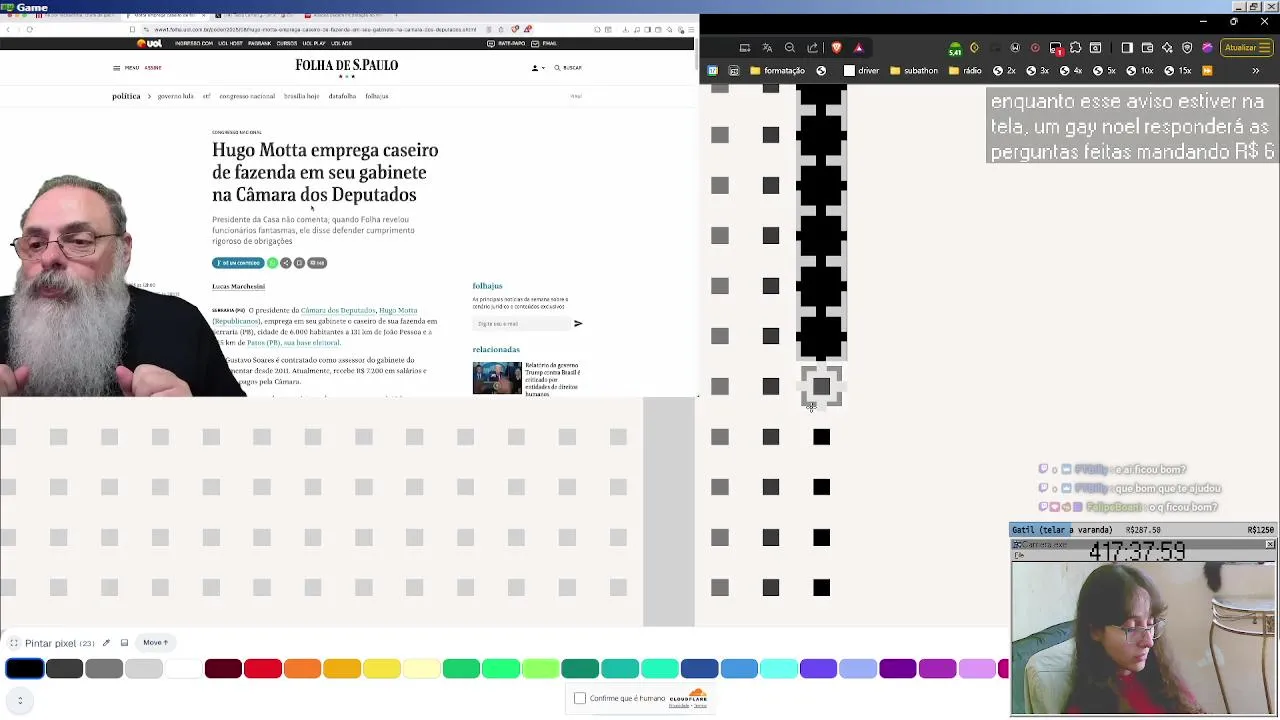Click the blue calendar bookmark icon
Image resolution: width=1280 pixels, height=720 pixels.
click(712, 71)
